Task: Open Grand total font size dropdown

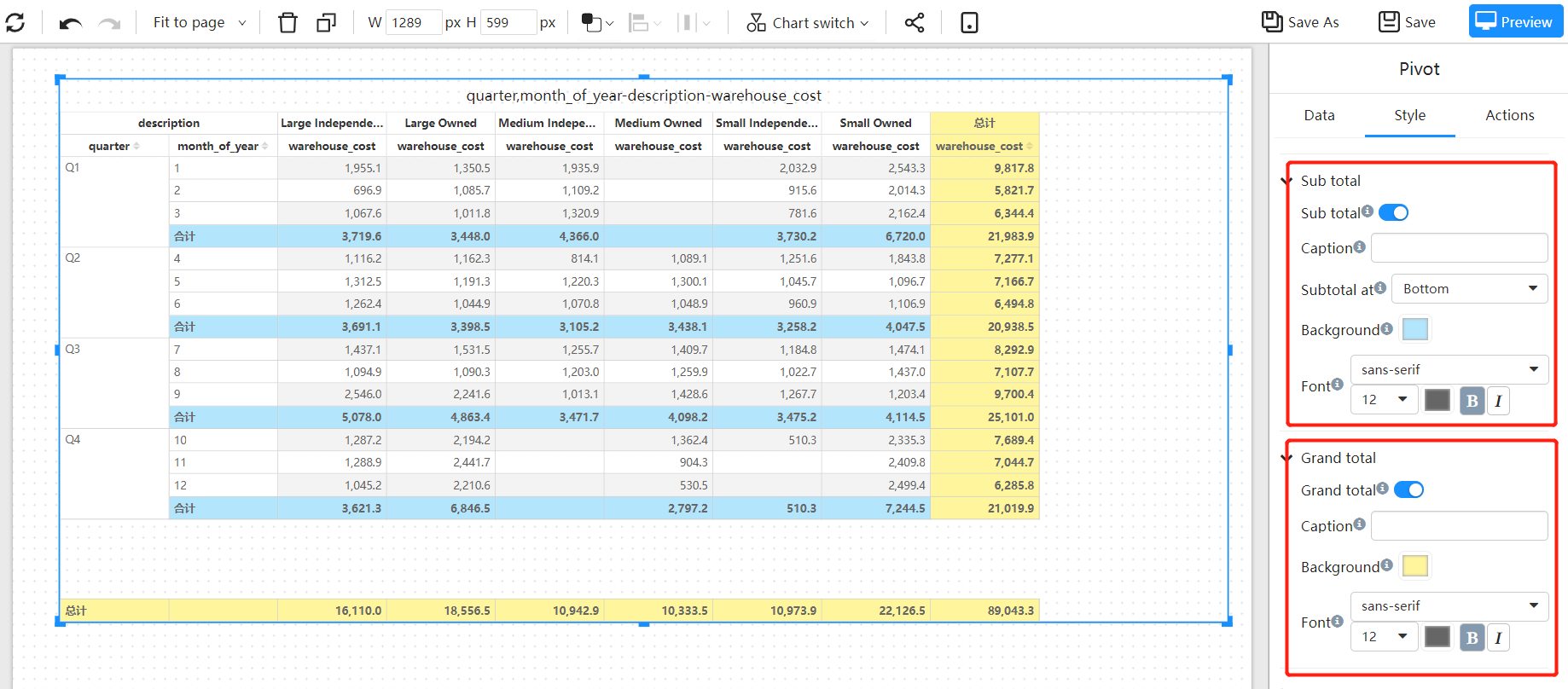Action: point(1384,636)
